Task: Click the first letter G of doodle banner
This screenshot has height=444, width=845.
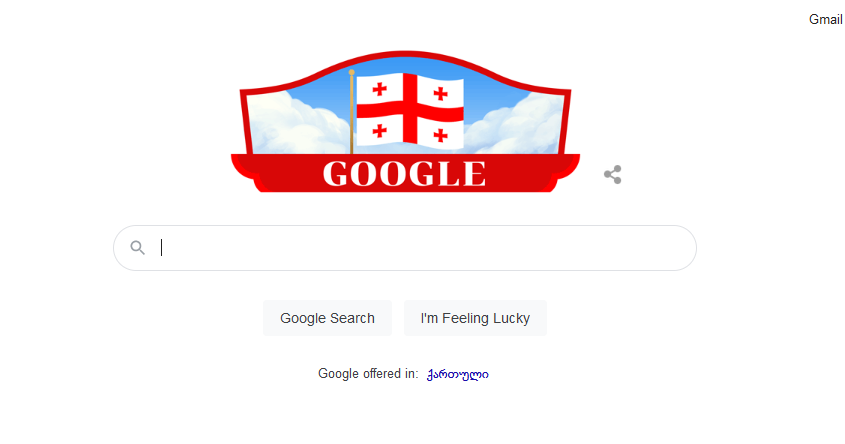Action: pos(336,174)
